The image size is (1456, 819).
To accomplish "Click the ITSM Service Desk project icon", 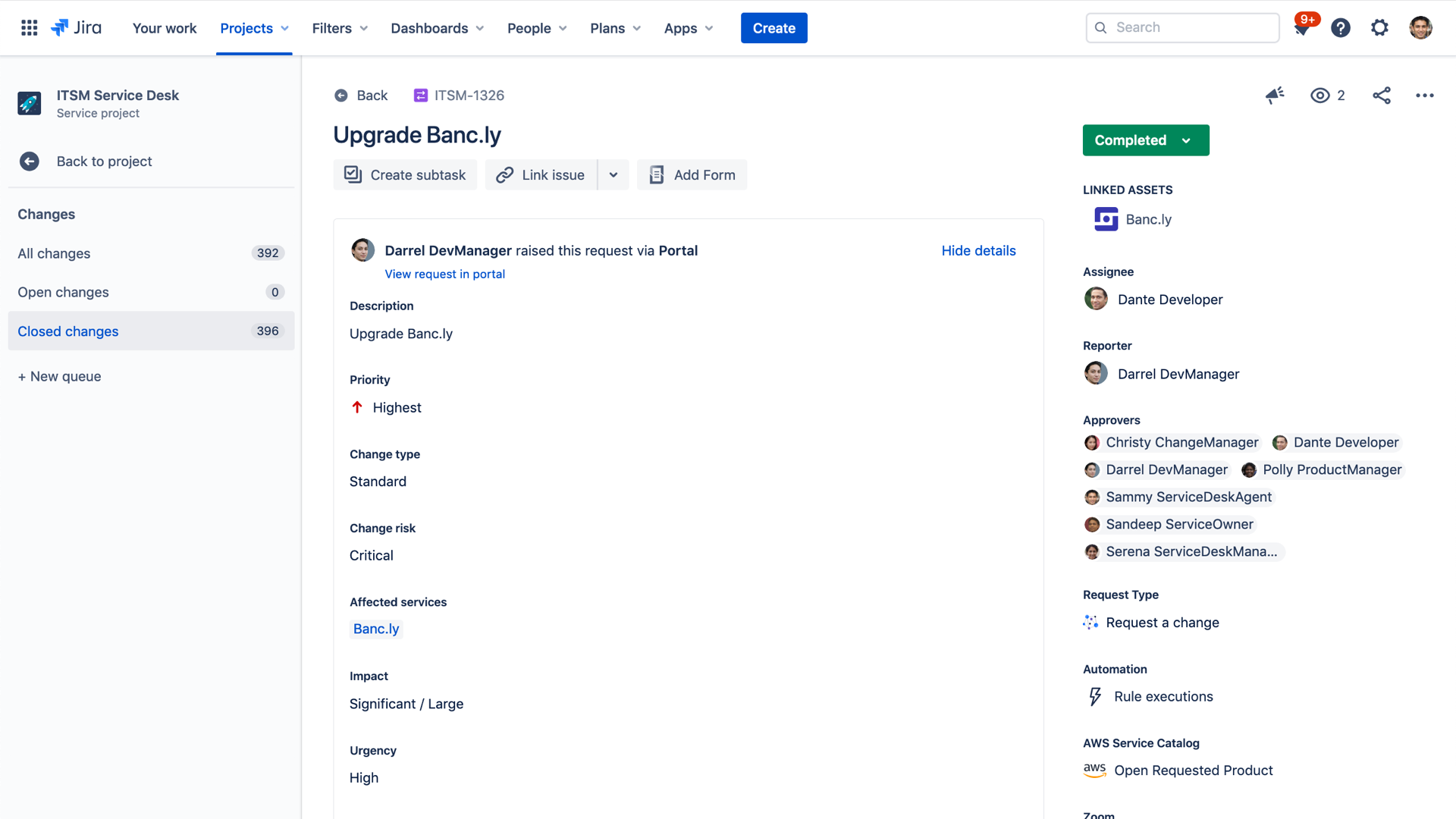I will coord(30,103).
